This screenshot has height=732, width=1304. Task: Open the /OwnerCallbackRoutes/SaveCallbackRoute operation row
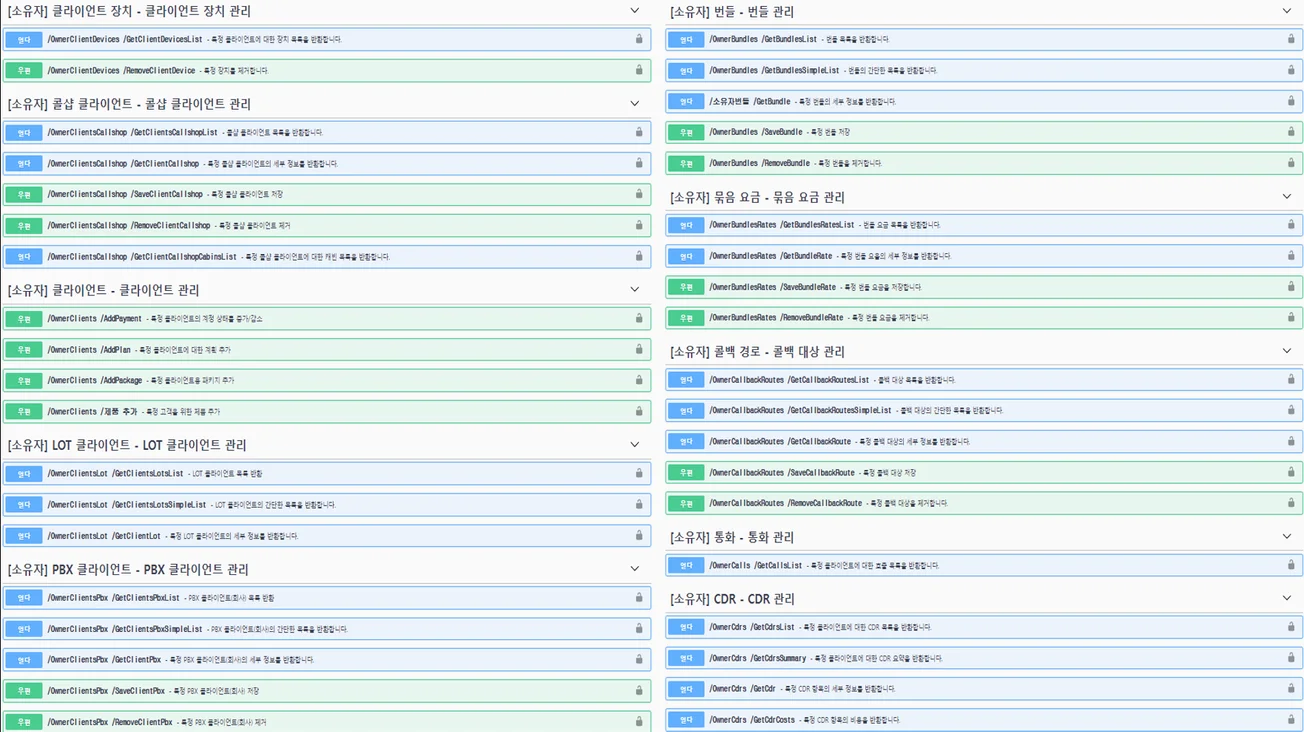point(984,472)
